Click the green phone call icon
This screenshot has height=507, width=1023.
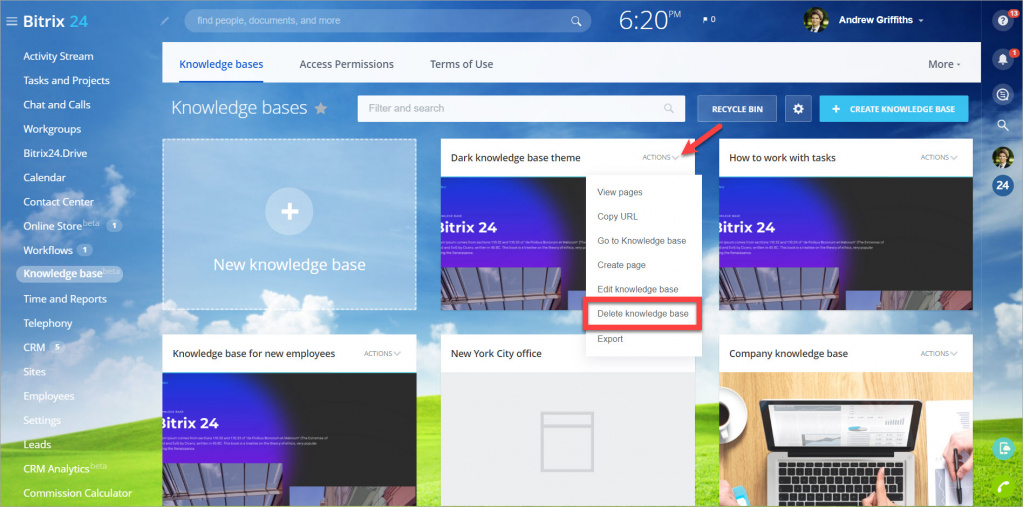tap(1003, 487)
